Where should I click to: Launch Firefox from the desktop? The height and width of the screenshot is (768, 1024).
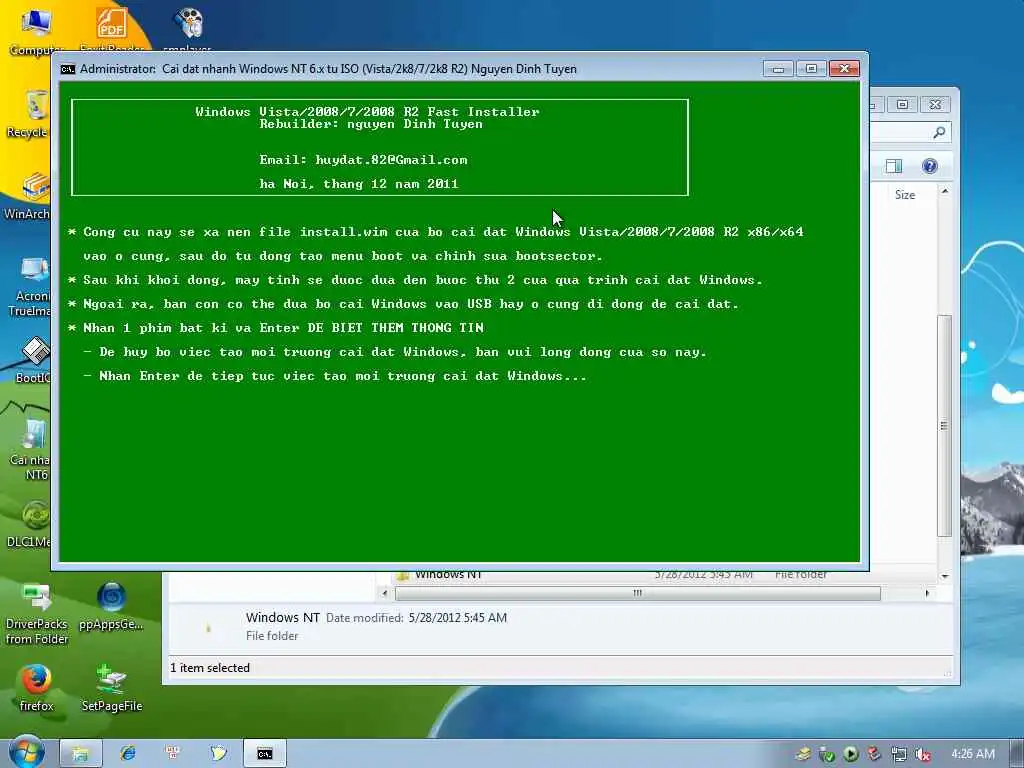(x=37, y=687)
